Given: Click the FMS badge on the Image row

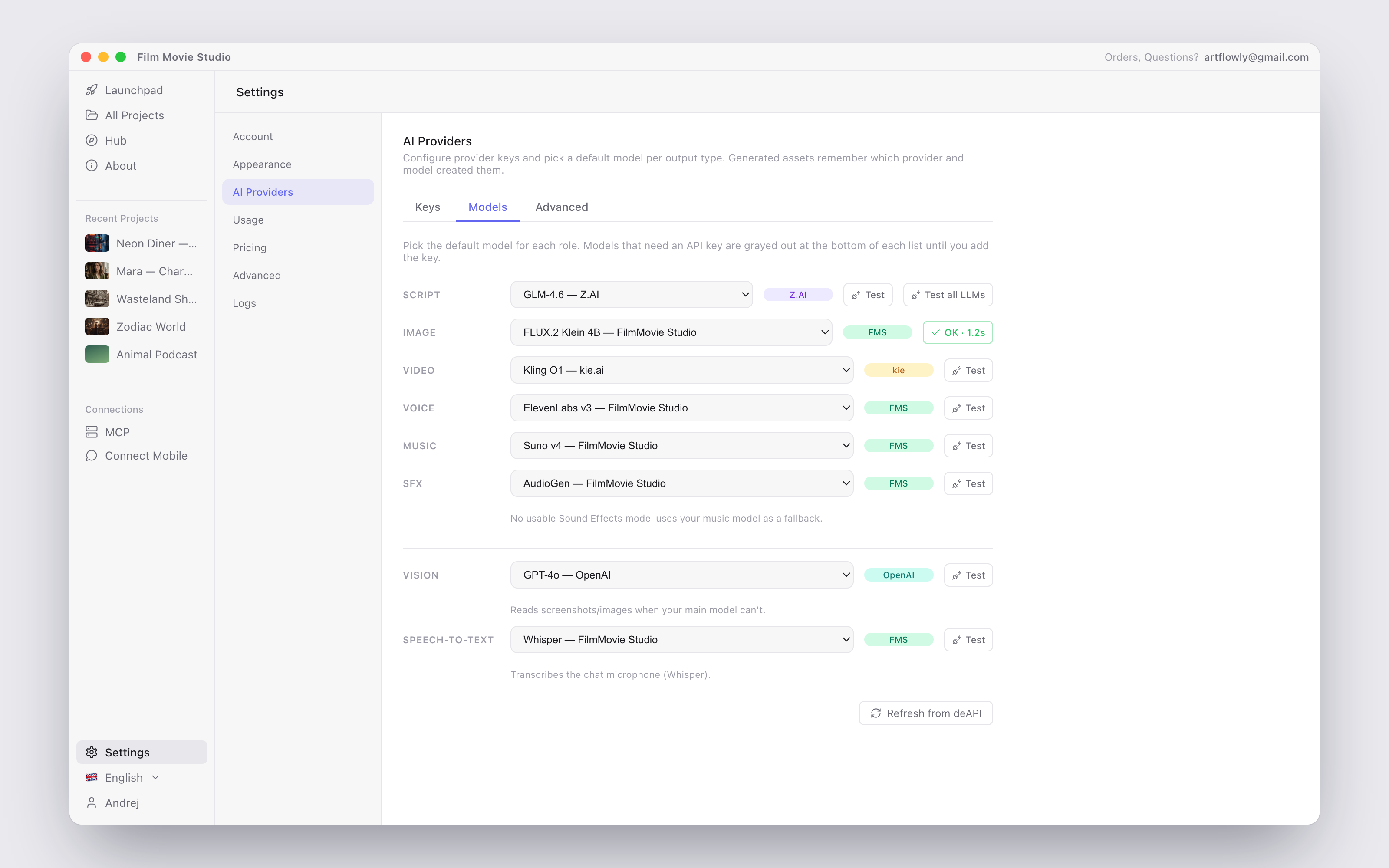Looking at the screenshot, I should click(877, 332).
